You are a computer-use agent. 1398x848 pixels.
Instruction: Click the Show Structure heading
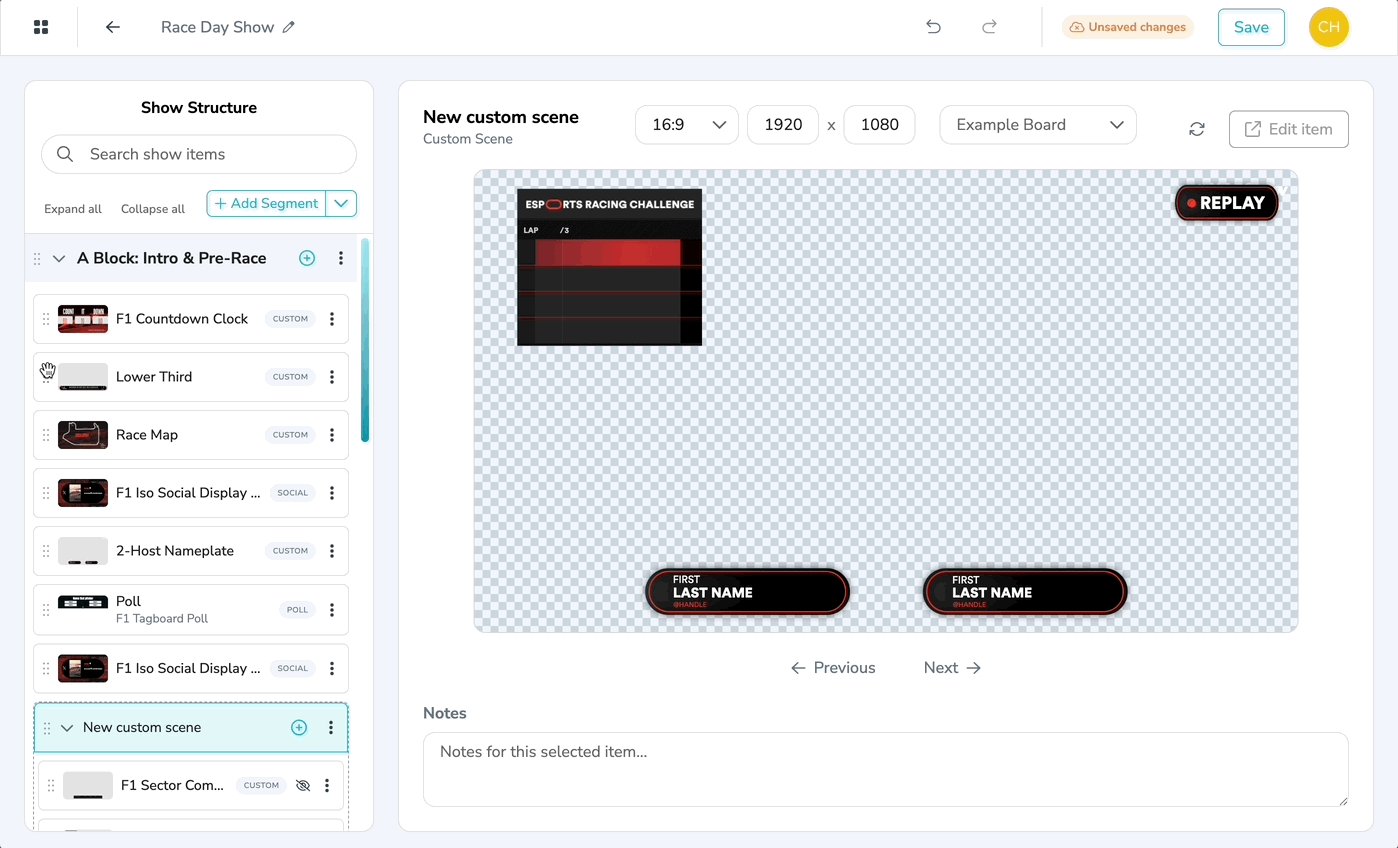[x=199, y=108]
